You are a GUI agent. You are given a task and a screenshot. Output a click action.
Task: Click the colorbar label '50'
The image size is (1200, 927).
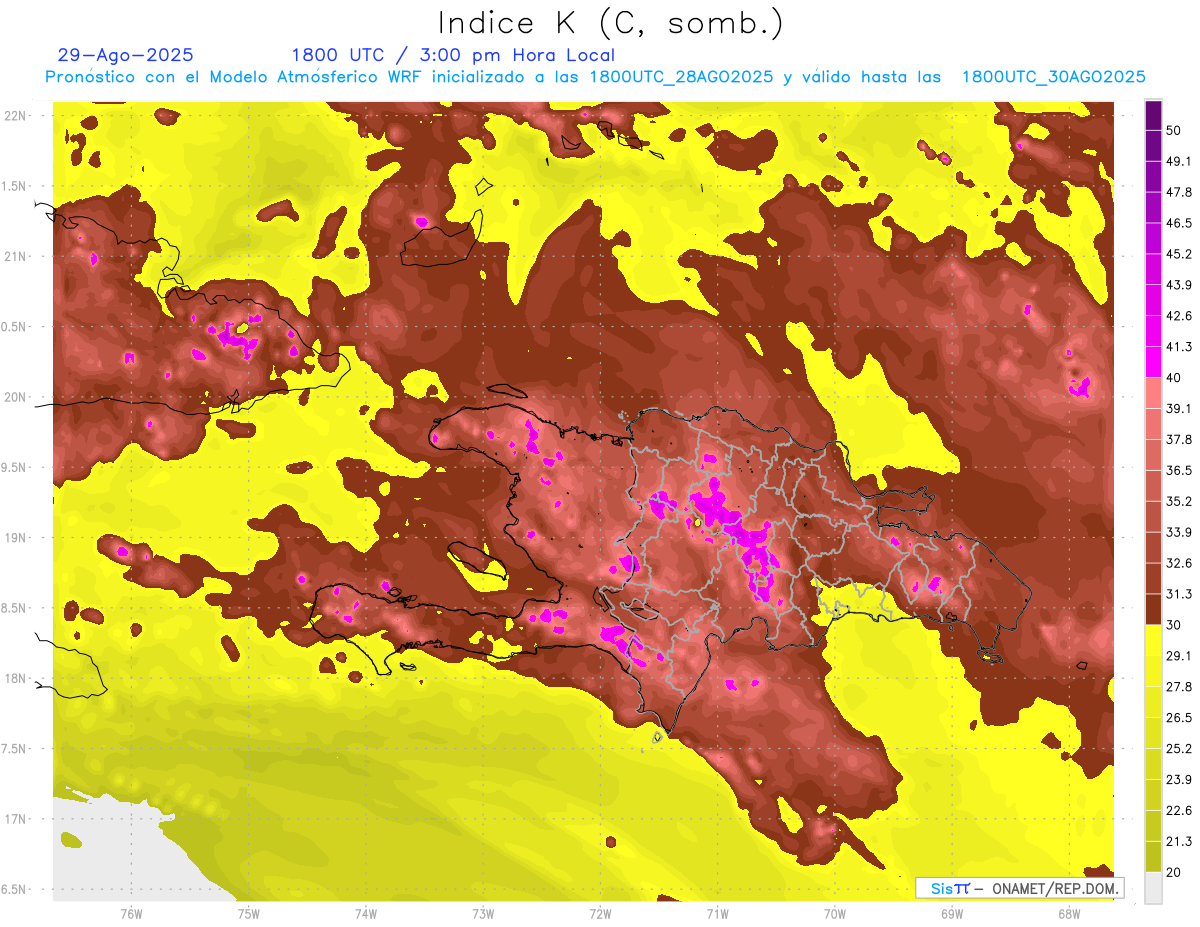(1174, 131)
